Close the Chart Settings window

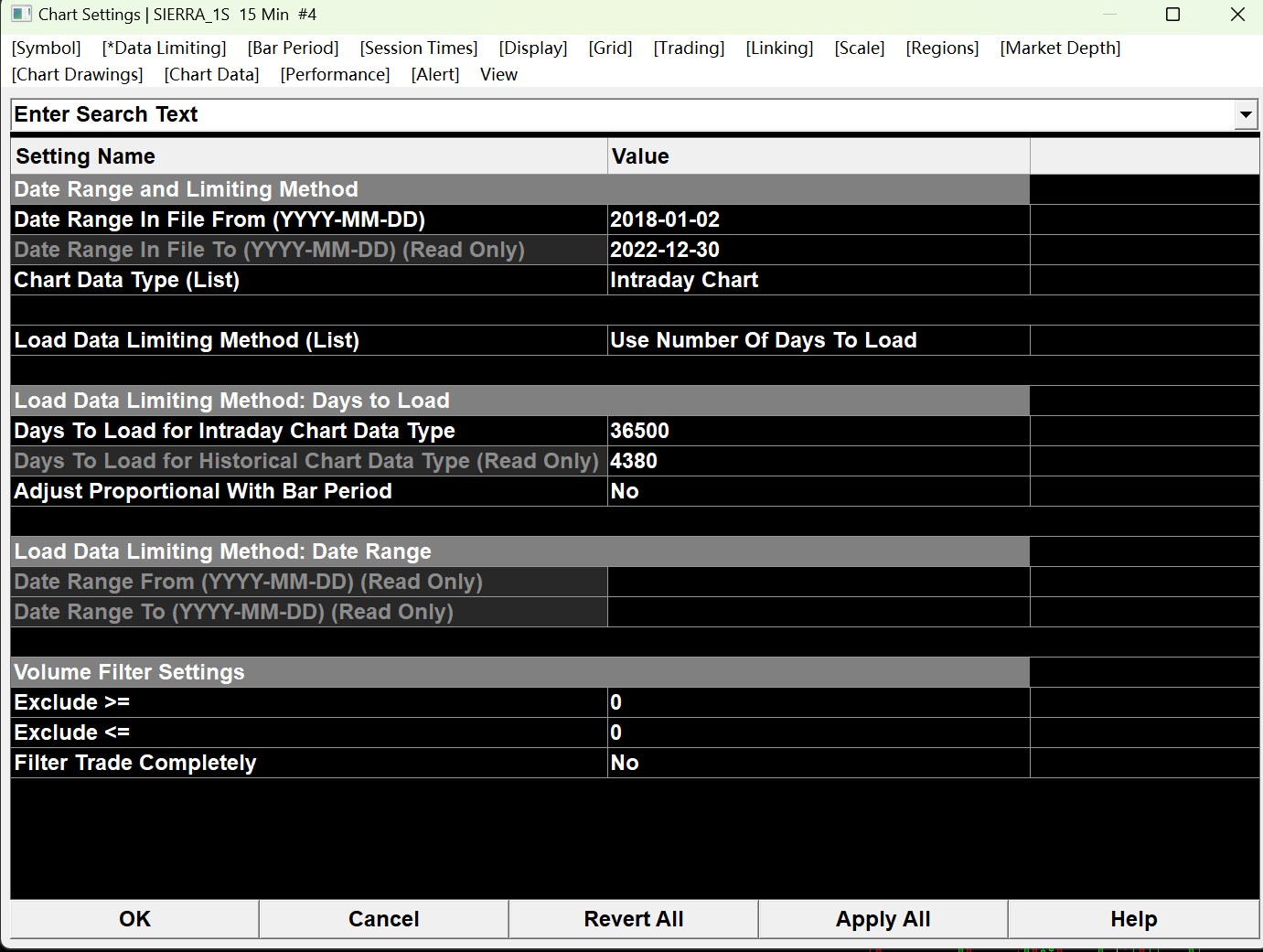point(1237,15)
